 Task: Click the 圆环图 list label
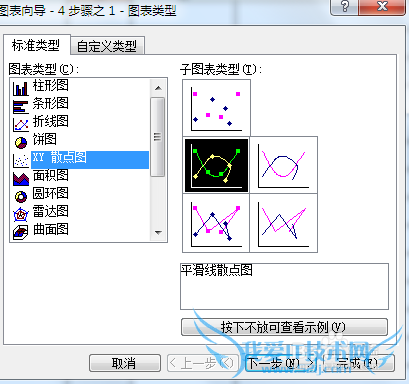tap(51, 193)
